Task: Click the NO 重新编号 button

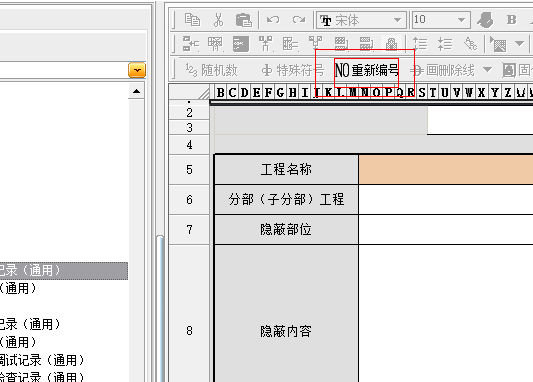Action: coord(366,70)
